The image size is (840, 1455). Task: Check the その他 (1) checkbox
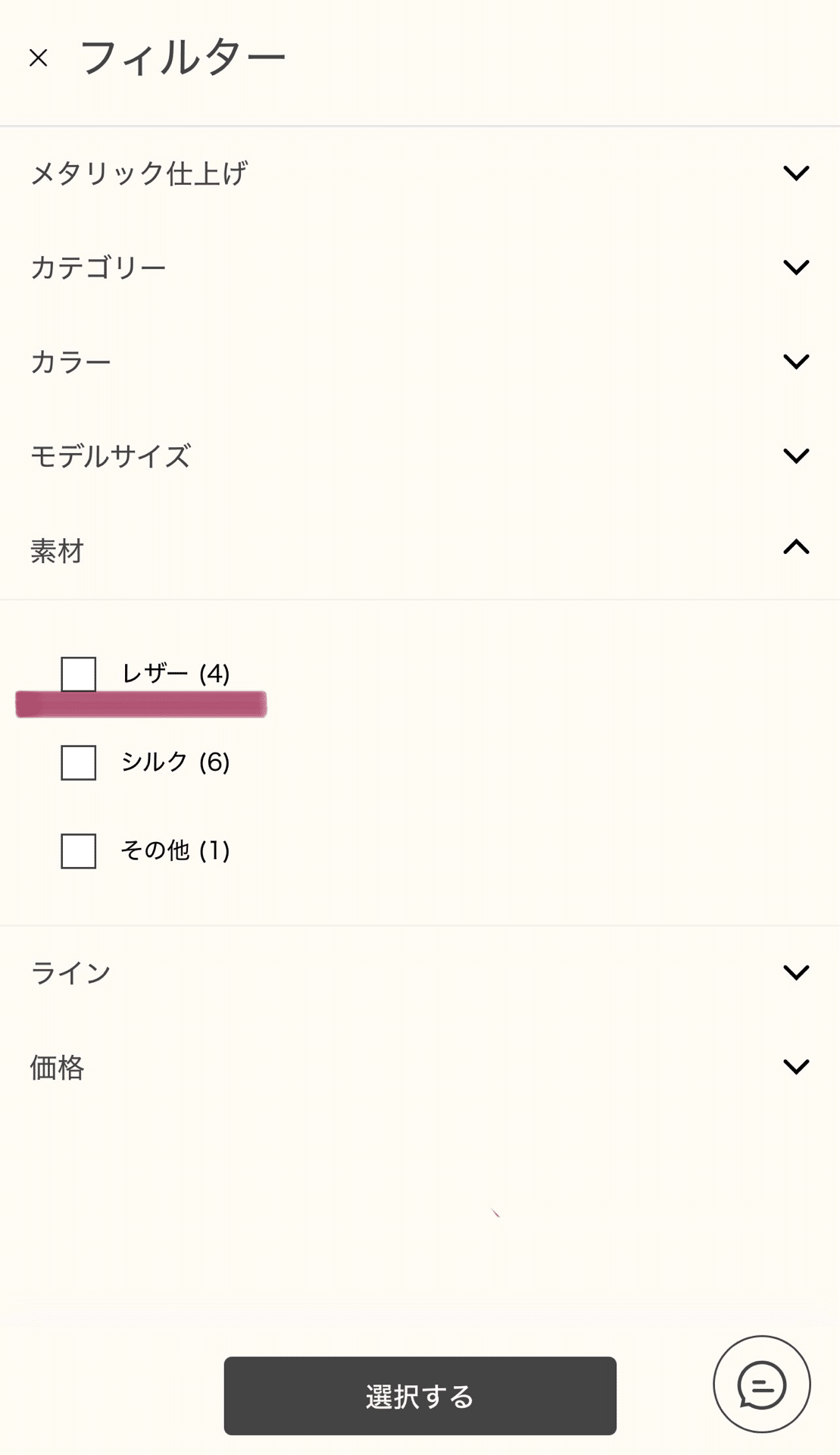pos(79,851)
